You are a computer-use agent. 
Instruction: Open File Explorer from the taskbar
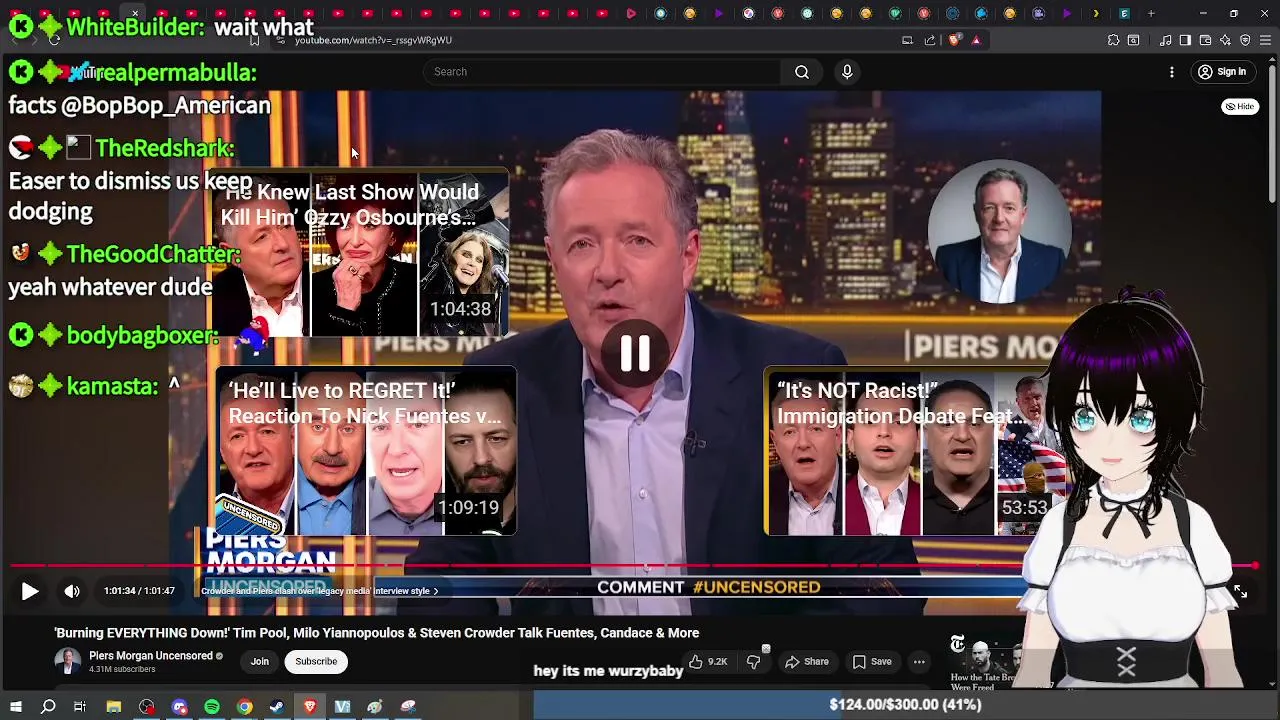(114, 707)
